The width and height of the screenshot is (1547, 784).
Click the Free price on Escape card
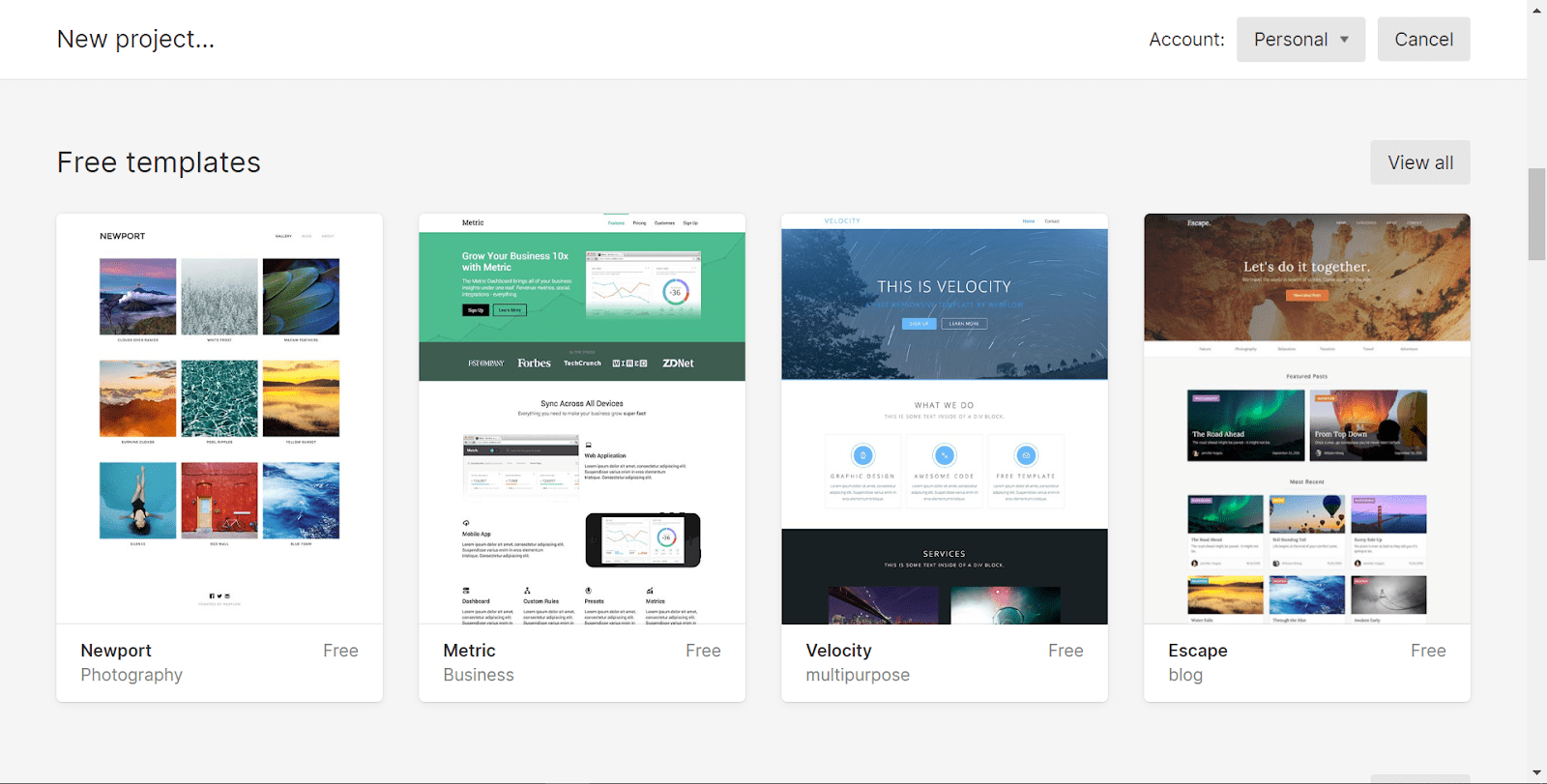1428,651
